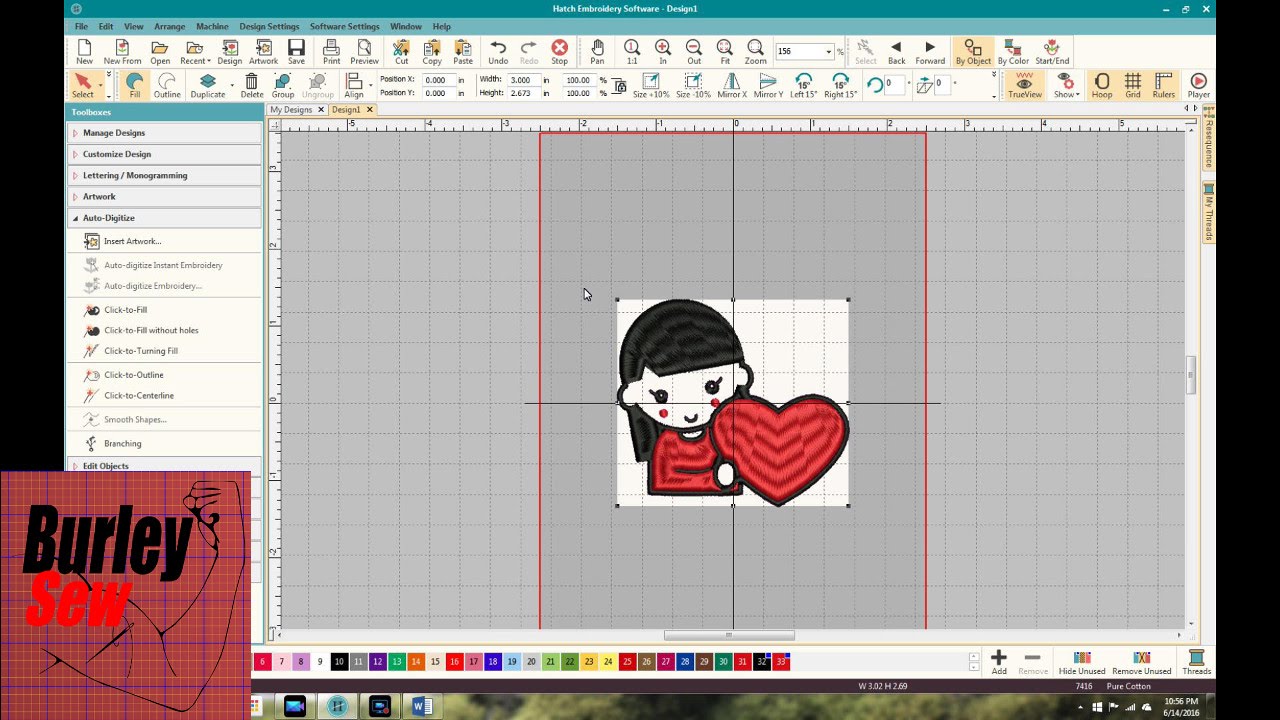
Task: Toggle Rulers display
Action: (1164, 86)
